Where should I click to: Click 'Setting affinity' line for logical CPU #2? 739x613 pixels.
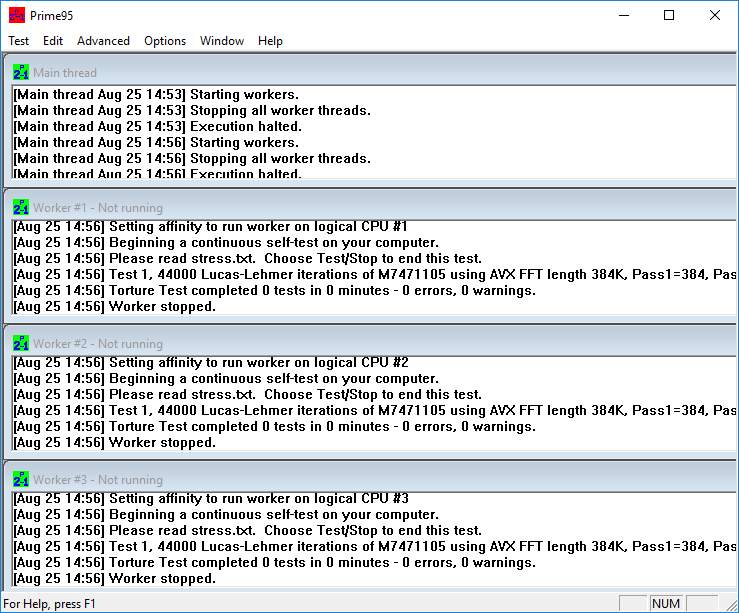(211, 362)
